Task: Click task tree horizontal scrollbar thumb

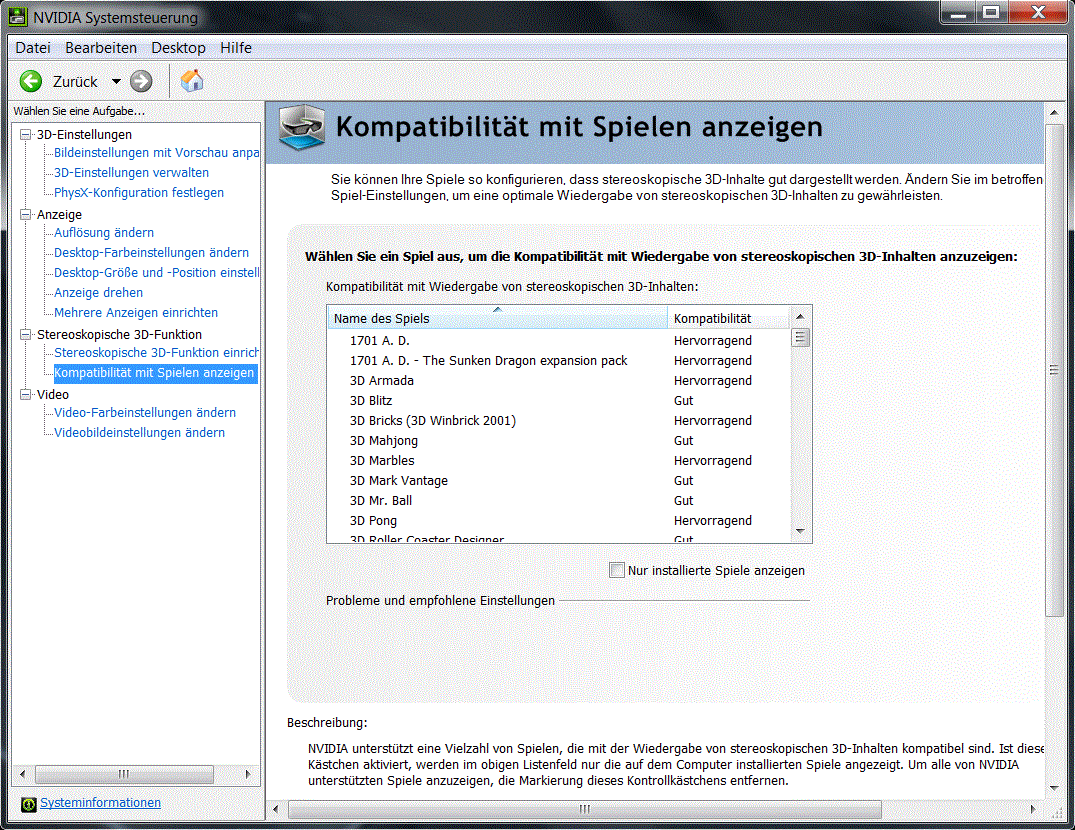Action: point(123,774)
